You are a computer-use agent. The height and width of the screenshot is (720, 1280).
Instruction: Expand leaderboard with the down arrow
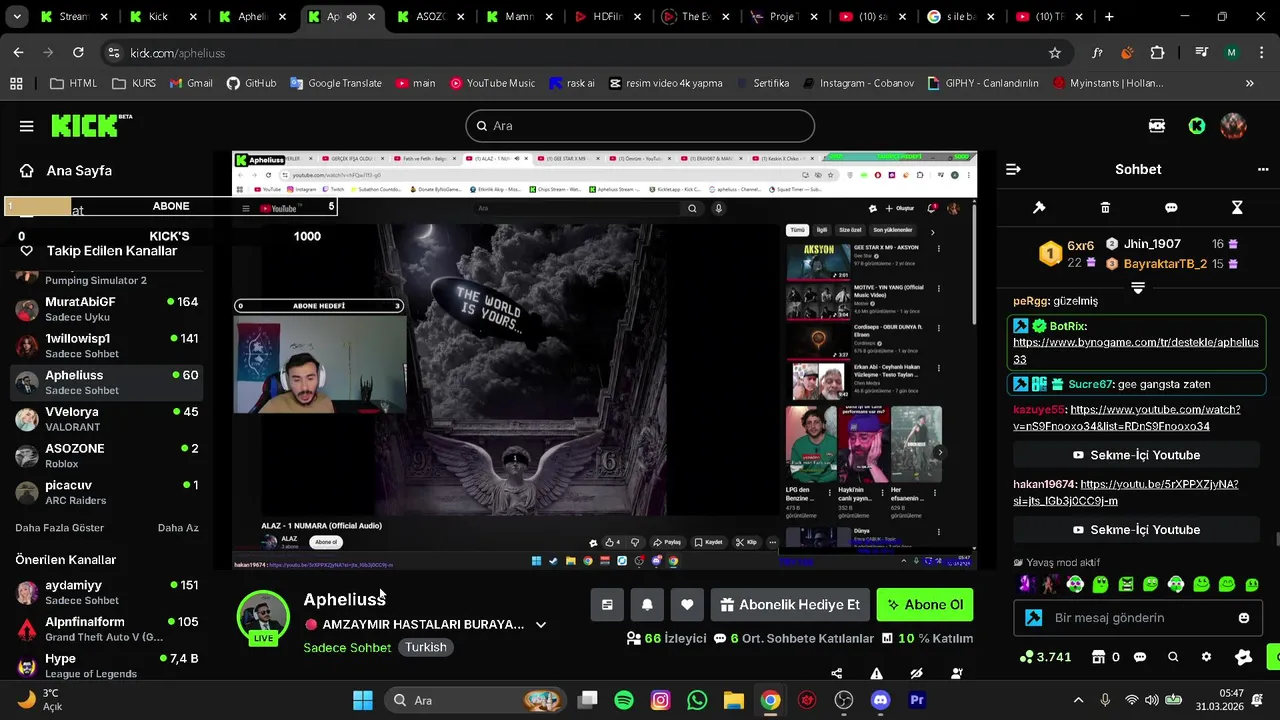click(1138, 288)
